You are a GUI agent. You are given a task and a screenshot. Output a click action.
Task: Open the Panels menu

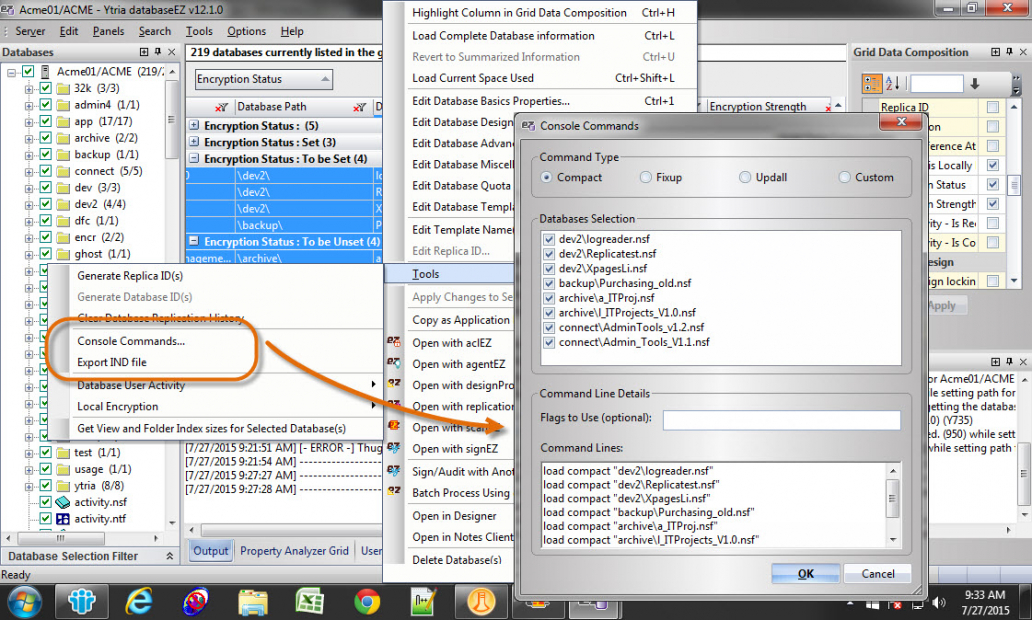tap(109, 31)
